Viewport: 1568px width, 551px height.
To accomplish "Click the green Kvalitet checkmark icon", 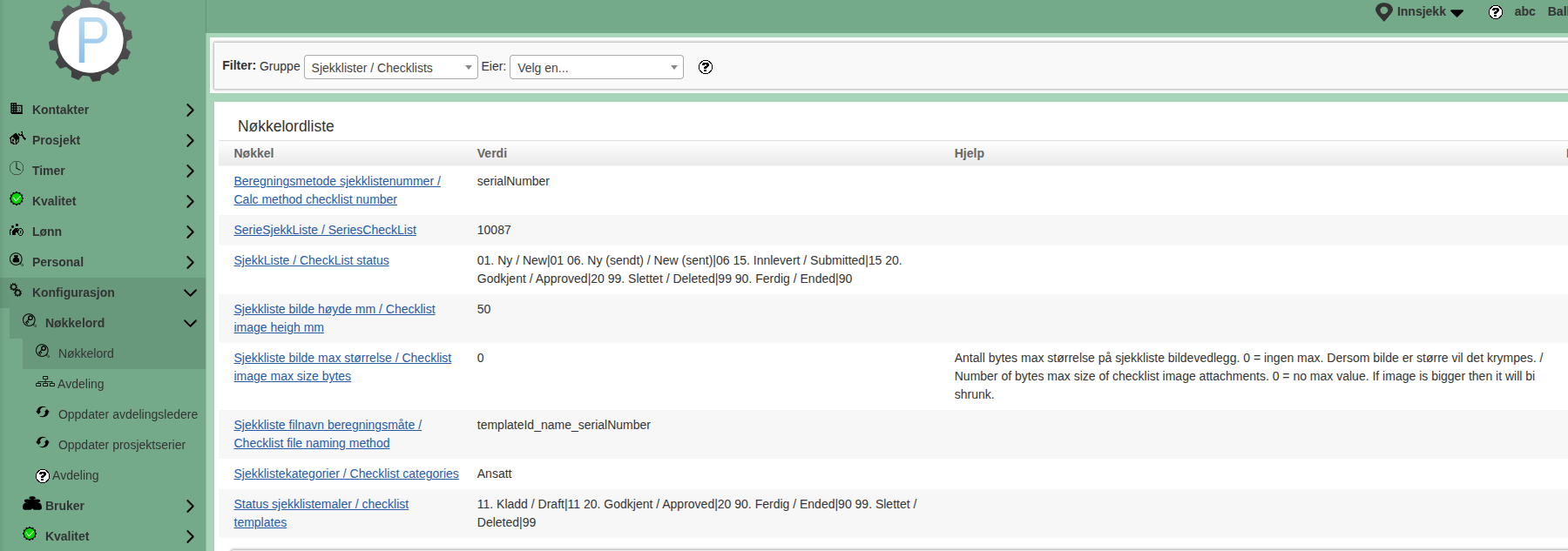I will click(17, 199).
